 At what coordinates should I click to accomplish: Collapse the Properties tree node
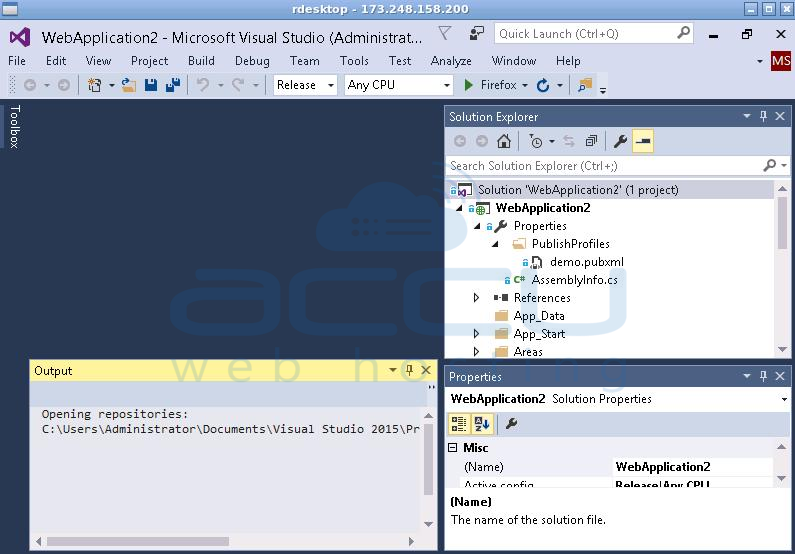(x=477, y=226)
